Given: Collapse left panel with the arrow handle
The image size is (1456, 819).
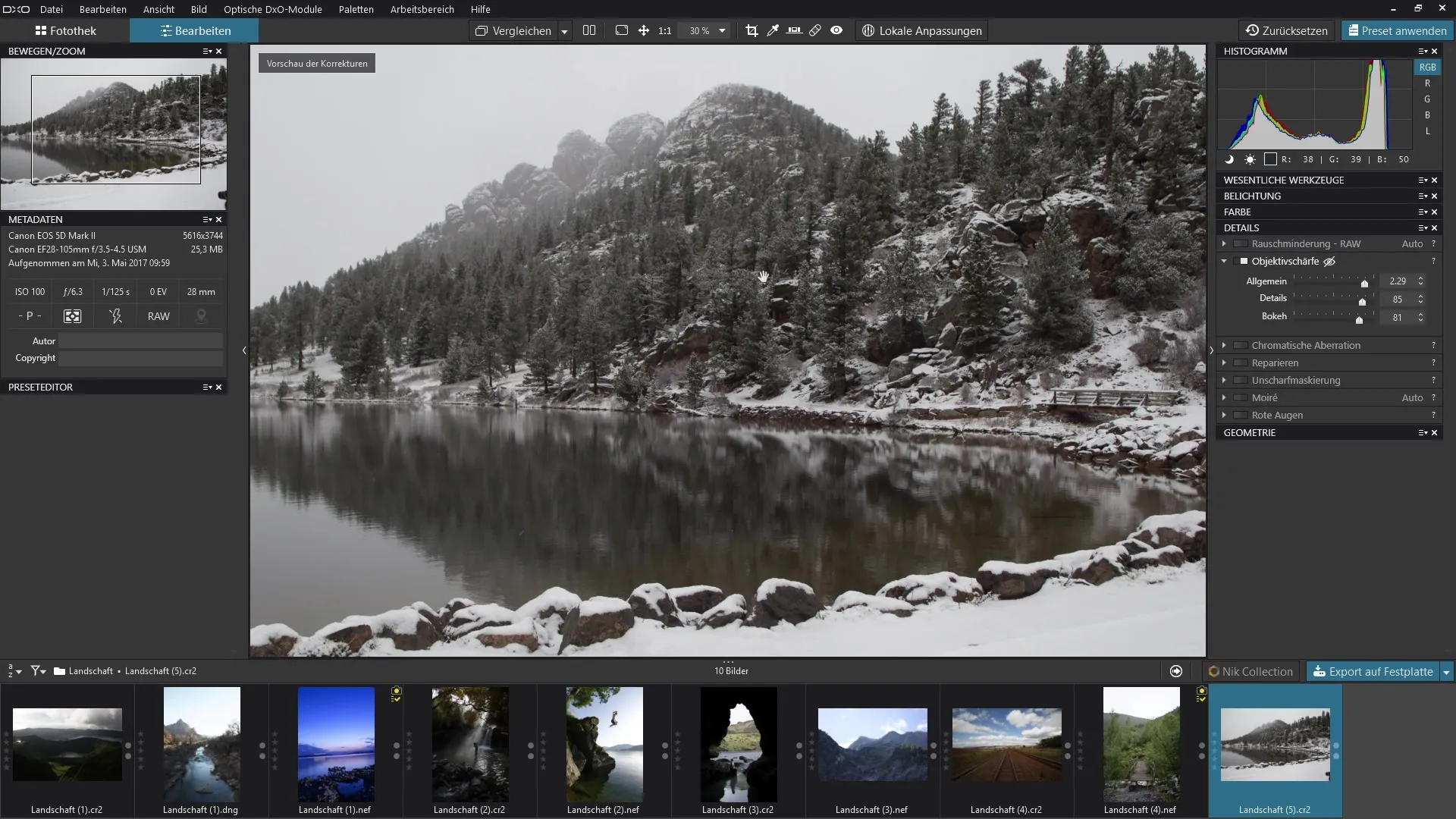Looking at the screenshot, I should pyautogui.click(x=244, y=350).
